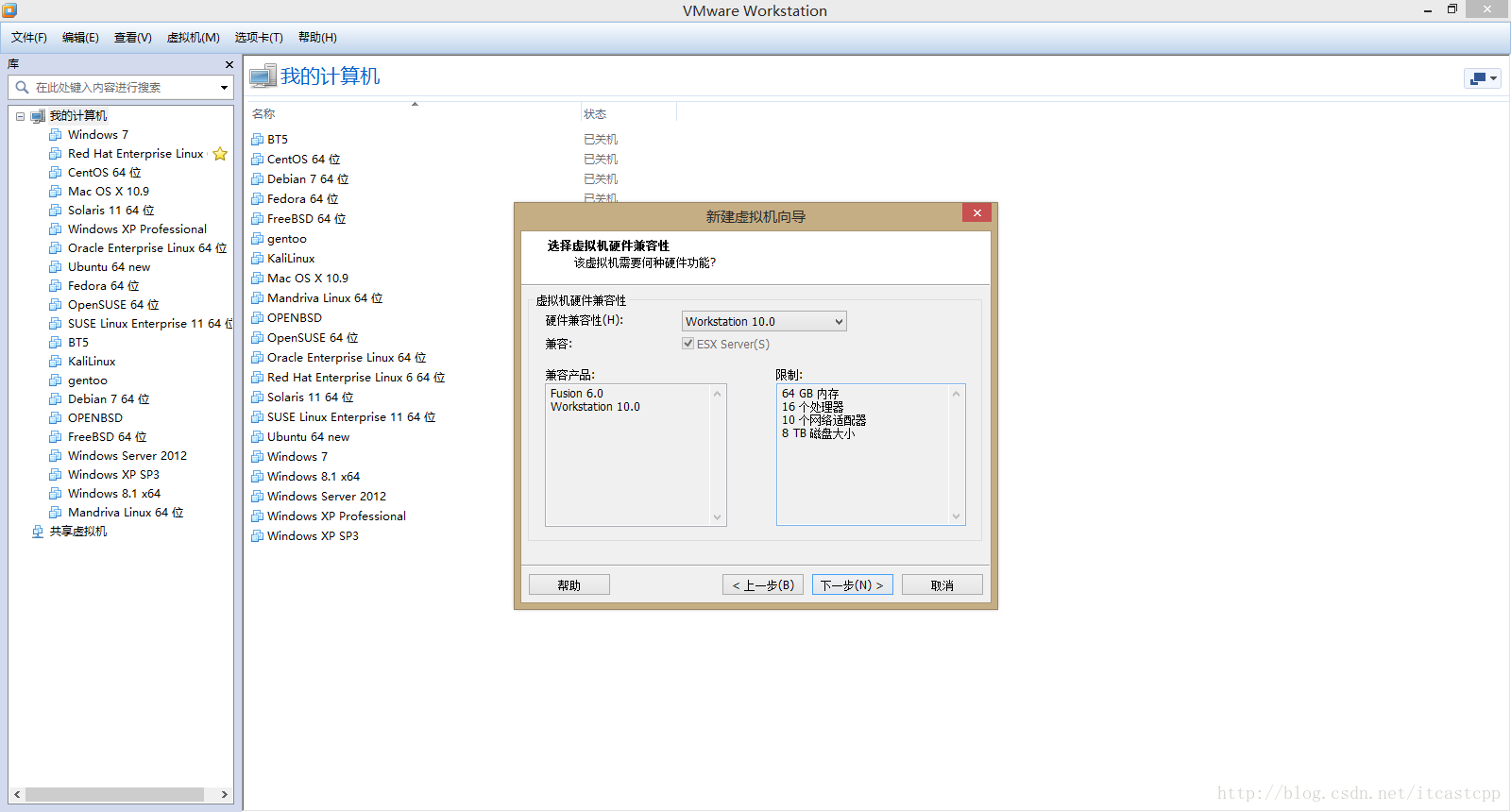
Task: Click the Windows 8.1 x64 icon in library tree
Action: [x=56, y=494]
